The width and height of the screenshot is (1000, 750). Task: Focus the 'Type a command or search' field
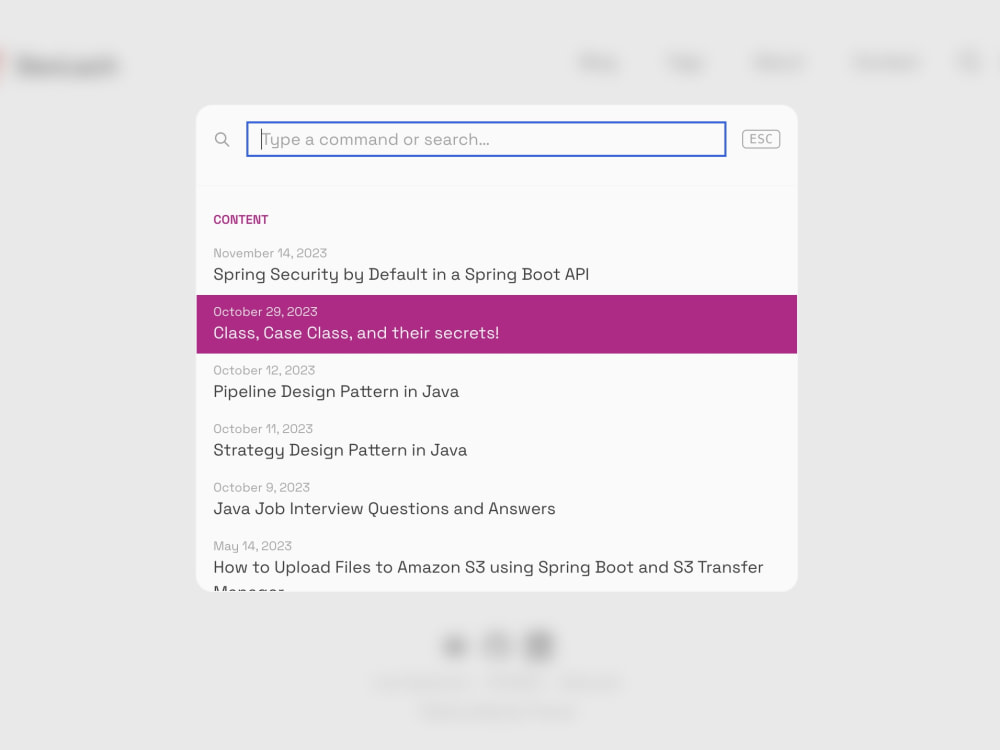486,139
